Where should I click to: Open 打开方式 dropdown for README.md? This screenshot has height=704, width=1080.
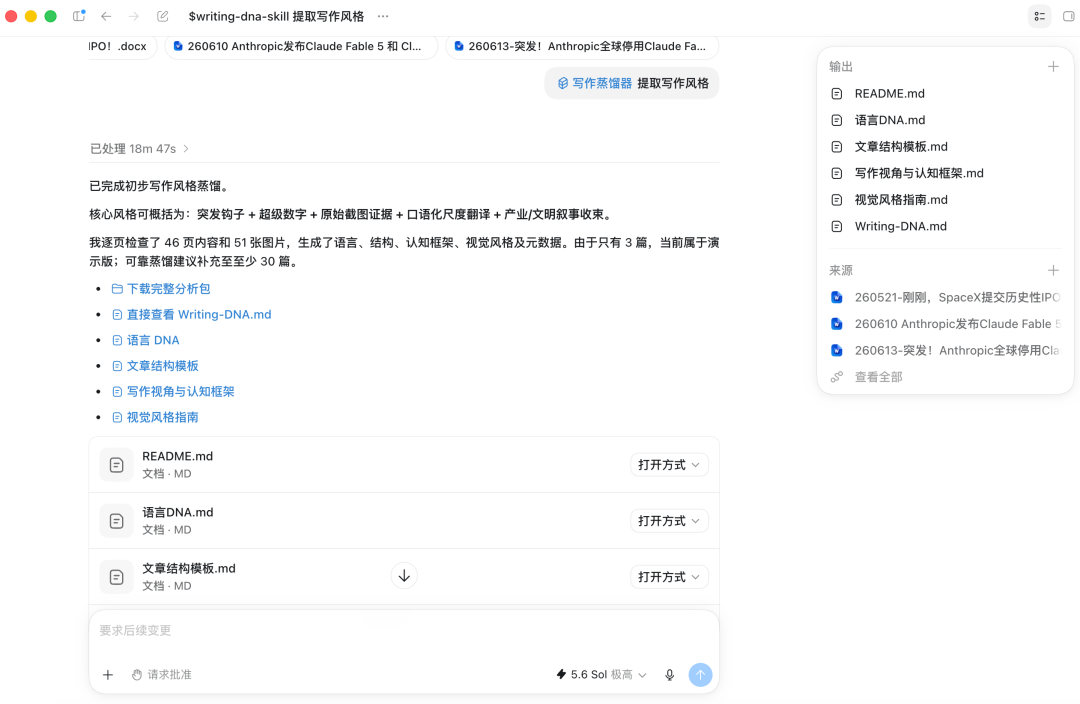click(669, 465)
